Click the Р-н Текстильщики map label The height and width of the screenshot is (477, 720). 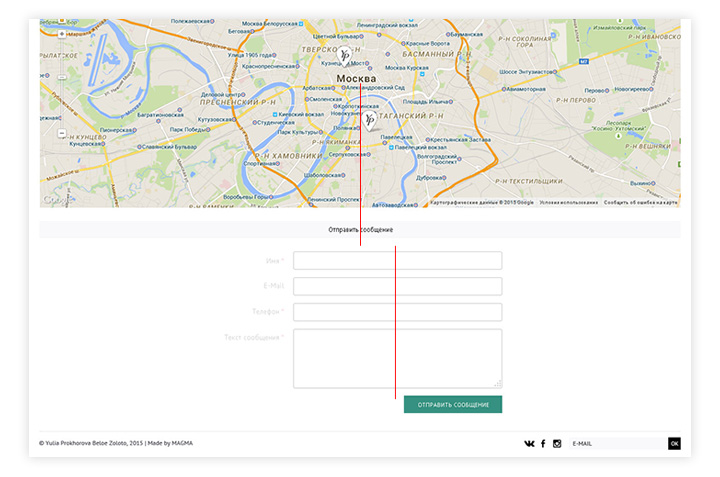point(529,181)
